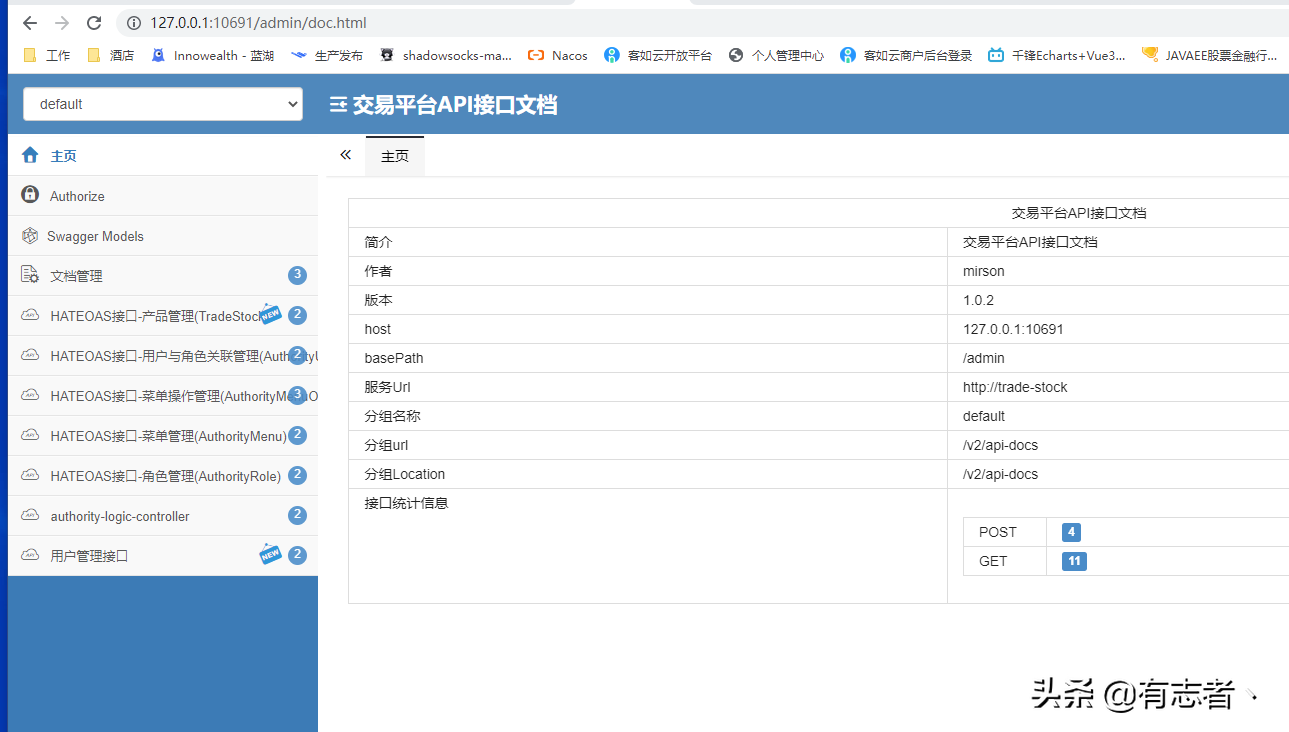
Task: Open the default group selector dropdown
Action: (x=162, y=104)
